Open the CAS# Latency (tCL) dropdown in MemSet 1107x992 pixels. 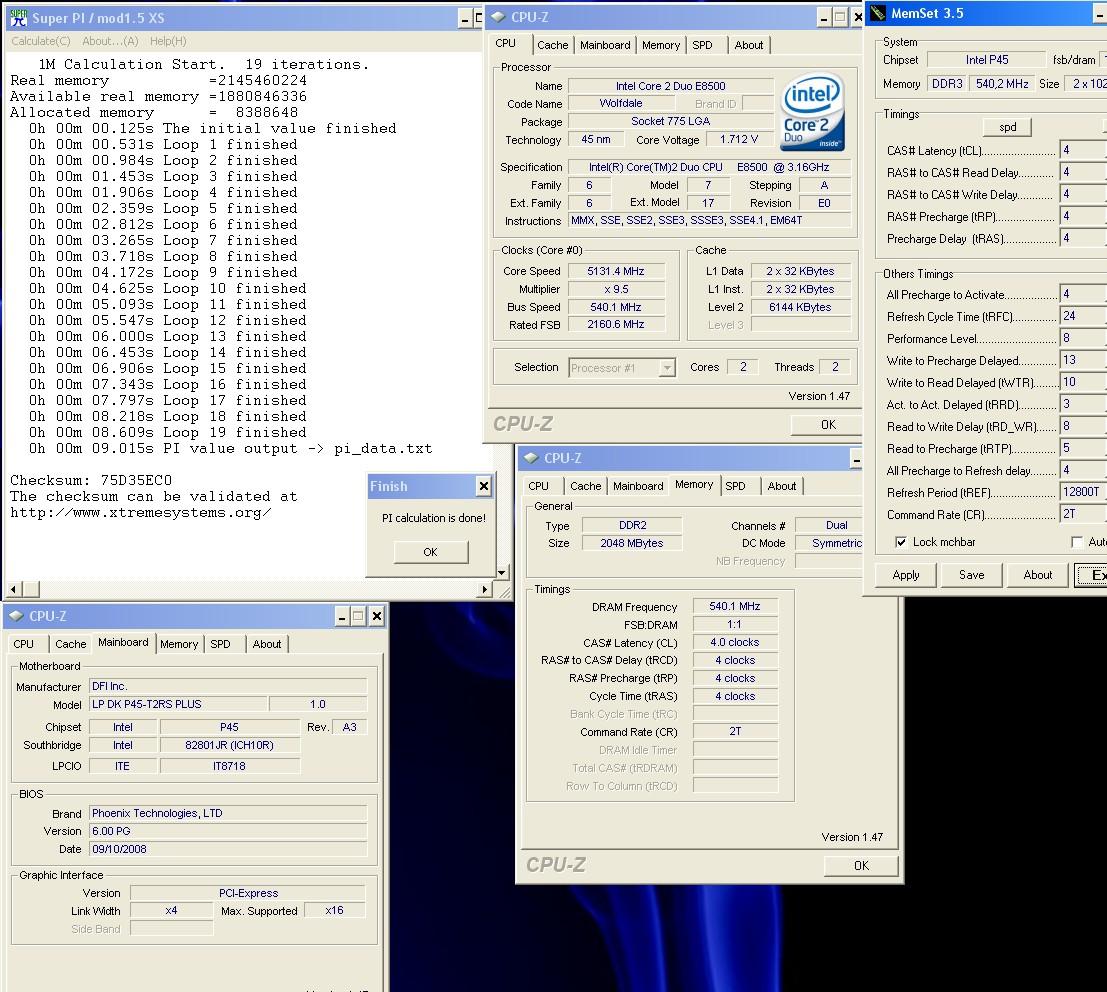point(1083,151)
